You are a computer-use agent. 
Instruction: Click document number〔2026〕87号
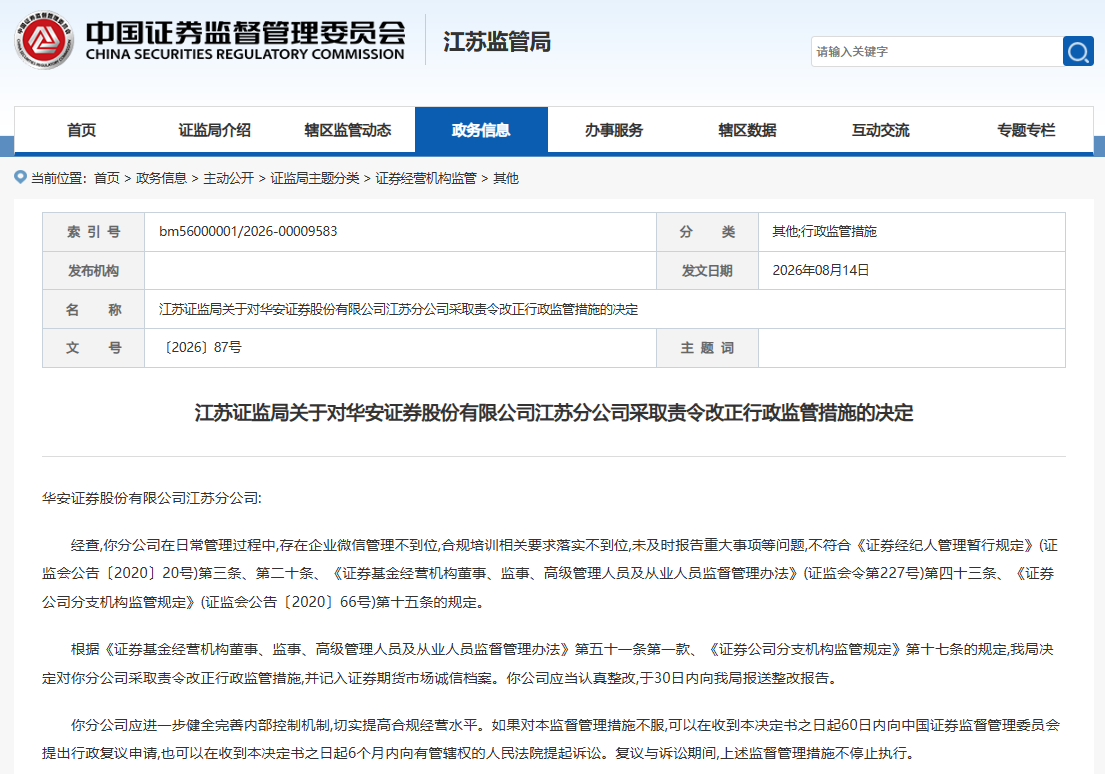click(x=201, y=347)
